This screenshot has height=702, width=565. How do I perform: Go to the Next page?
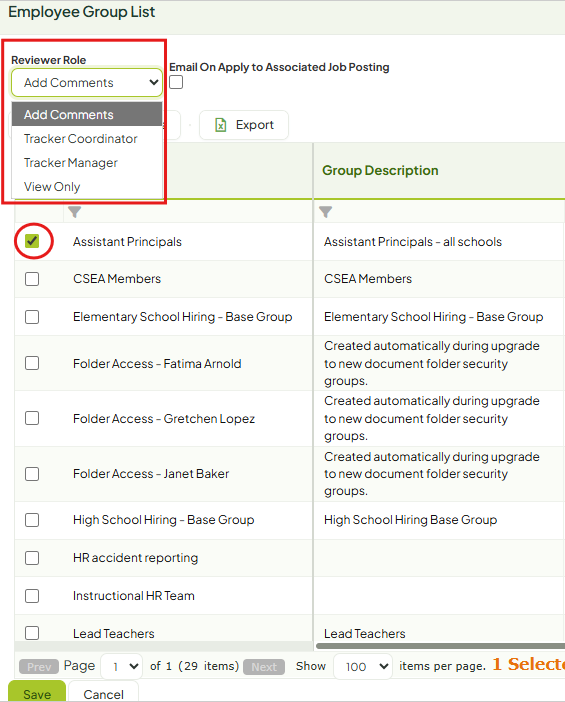(x=264, y=667)
